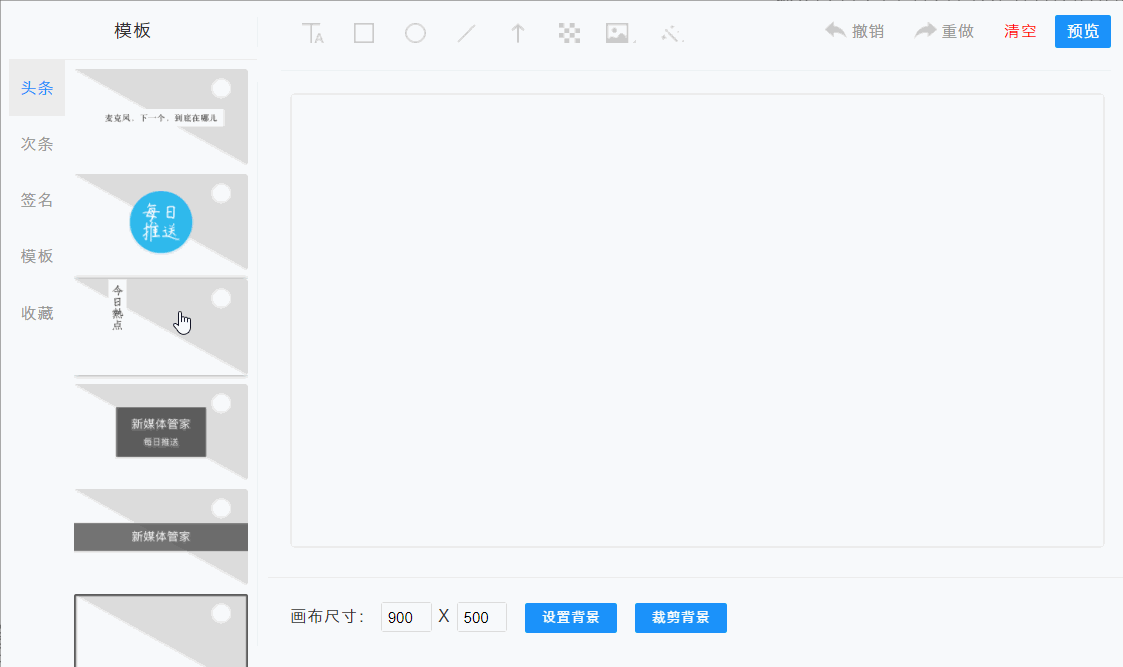Select the text tool

(x=312, y=32)
